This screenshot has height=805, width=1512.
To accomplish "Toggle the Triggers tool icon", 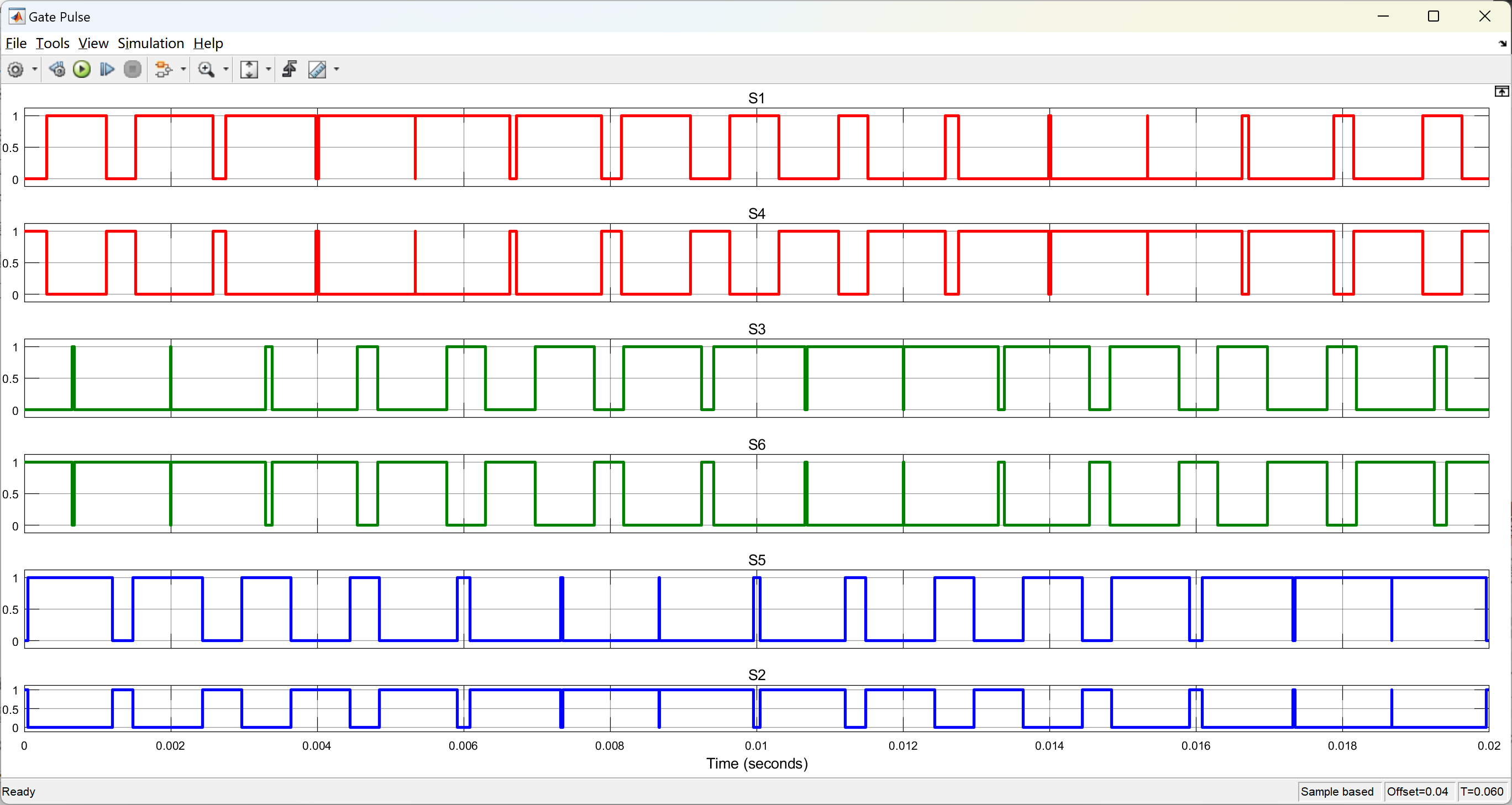I will (290, 70).
